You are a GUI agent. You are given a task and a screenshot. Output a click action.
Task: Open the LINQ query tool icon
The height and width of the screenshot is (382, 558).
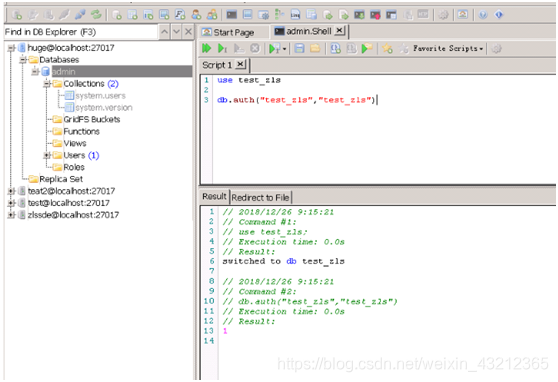point(295,15)
